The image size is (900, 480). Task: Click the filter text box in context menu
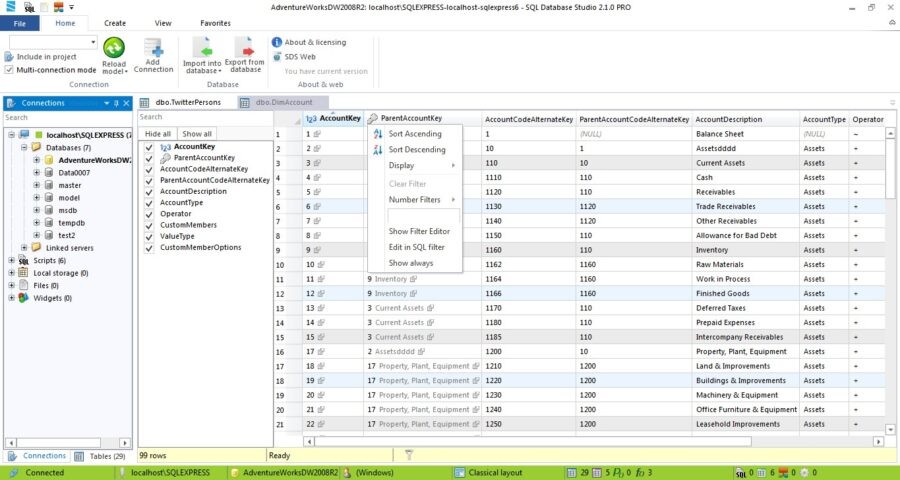coord(424,216)
